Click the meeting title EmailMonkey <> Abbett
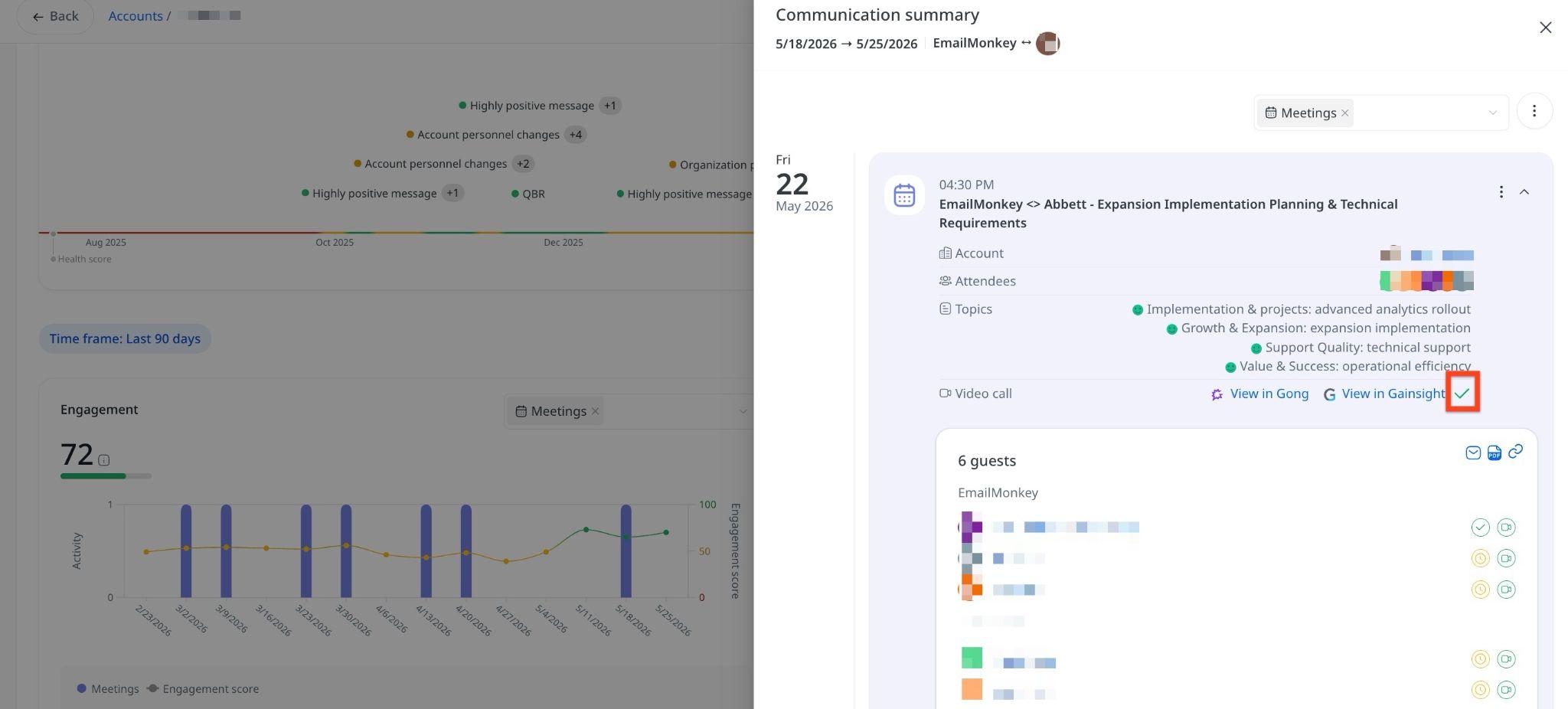The width and height of the screenshot is (1568, 709). pyautogui.click(x=1168, y=214)
